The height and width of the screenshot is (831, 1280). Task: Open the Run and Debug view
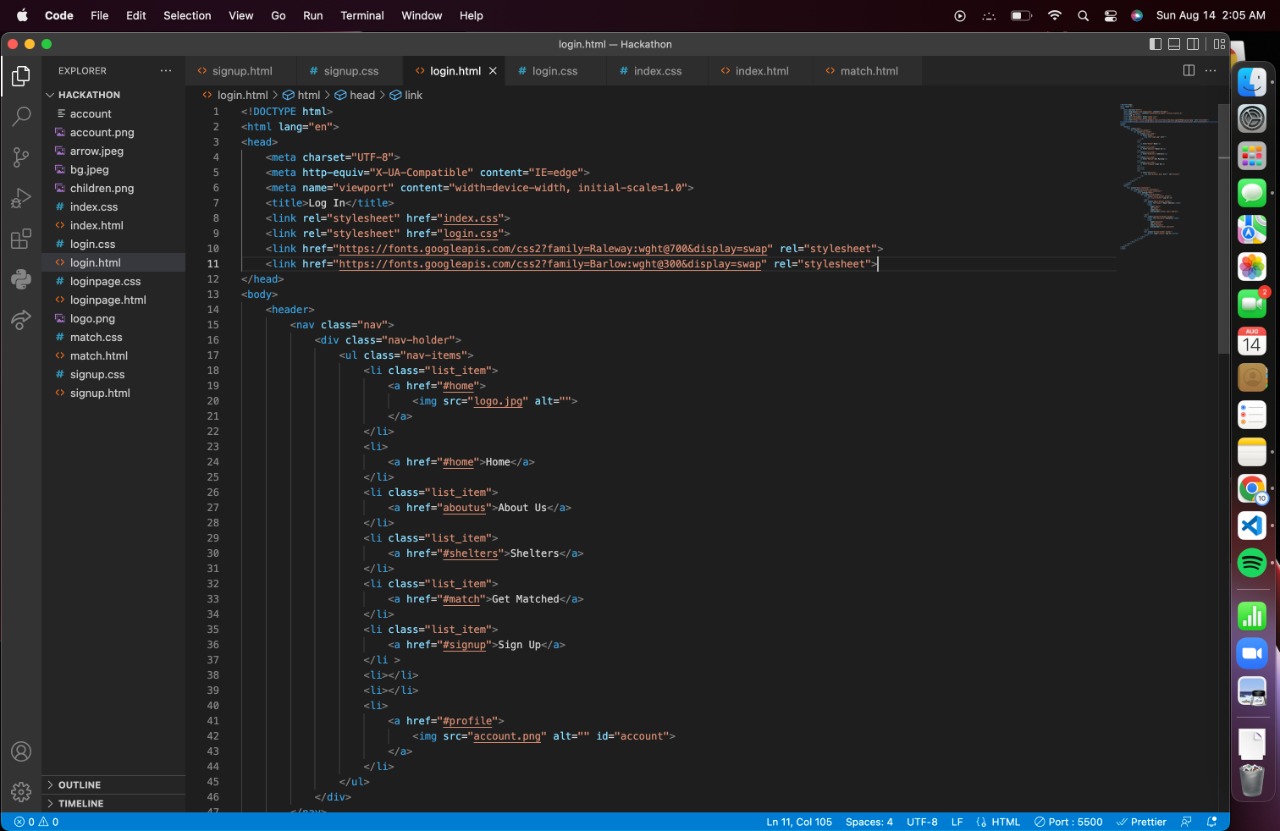coord(21,198)
